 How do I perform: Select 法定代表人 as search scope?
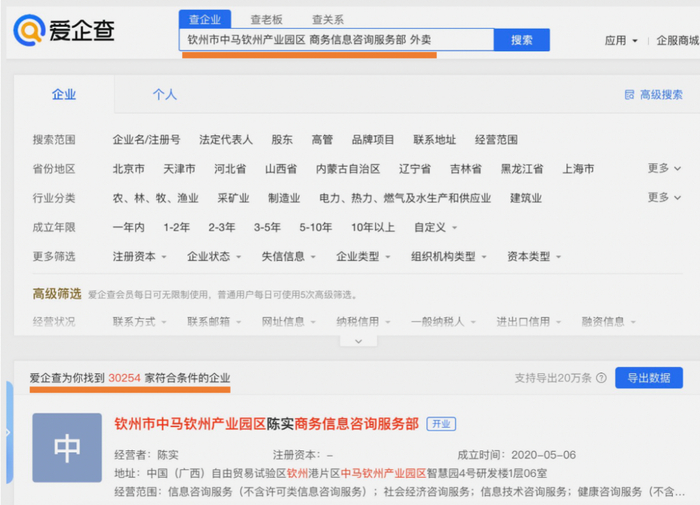(x=226, y=140)
